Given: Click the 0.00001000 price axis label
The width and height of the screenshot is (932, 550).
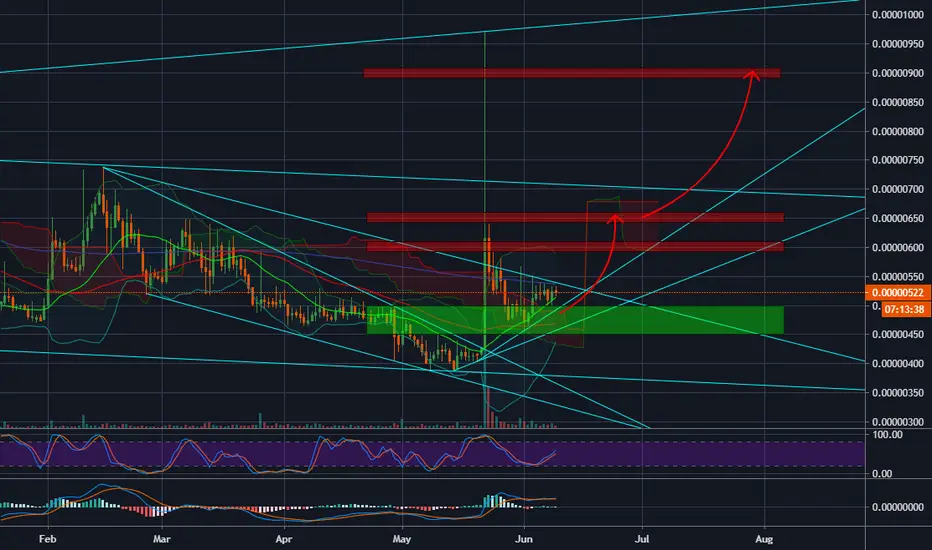Looking at the screenshot, I should [x=898, y=15].
